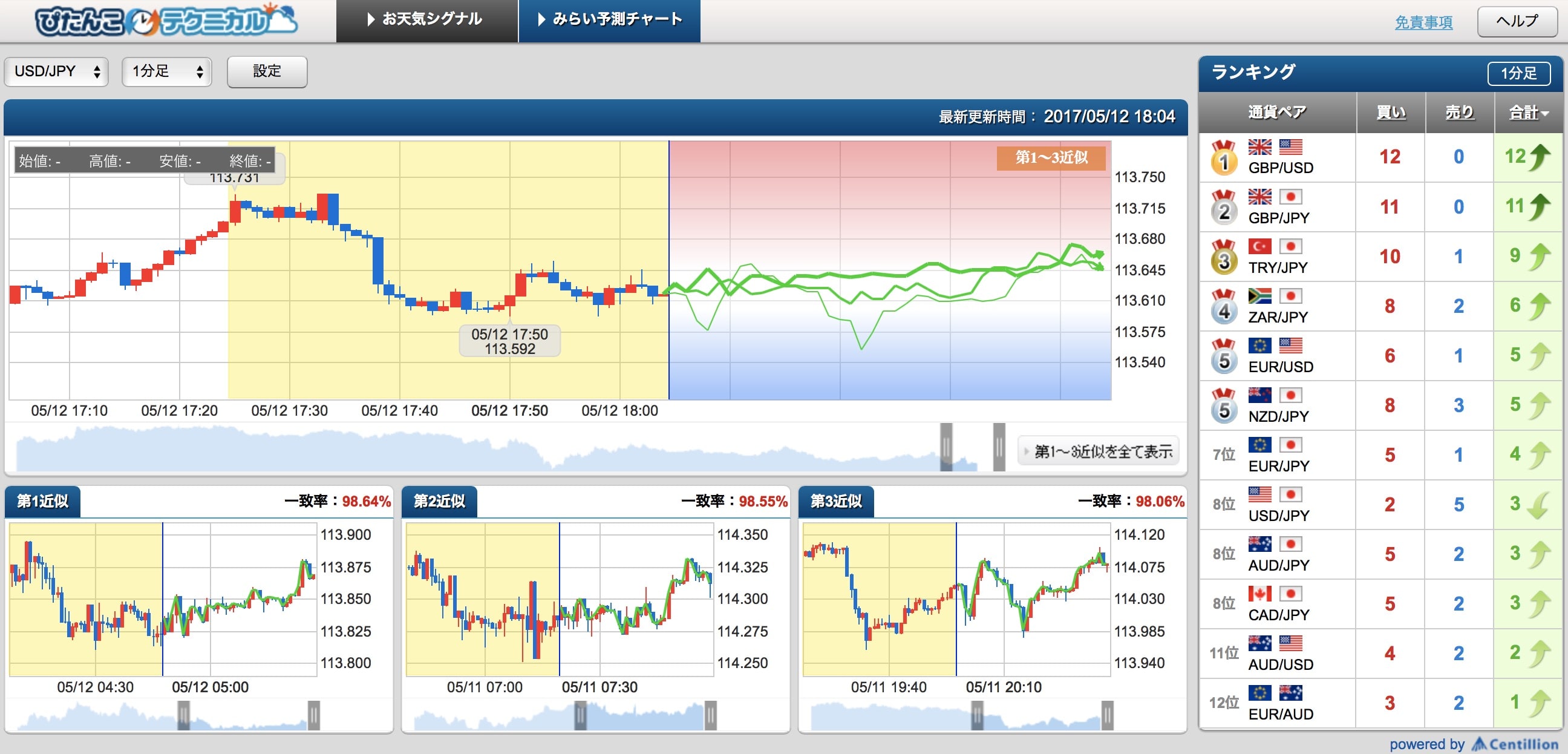Click the 一致率 98.06% value
This screenshot has width=1568, height=754.
[x=1160, y=501]
